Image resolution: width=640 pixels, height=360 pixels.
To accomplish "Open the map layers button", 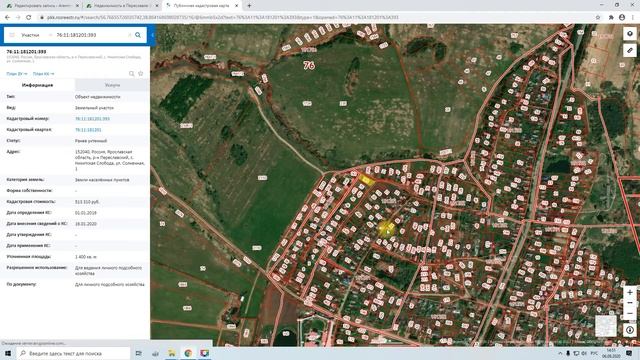I will (630, 34).
